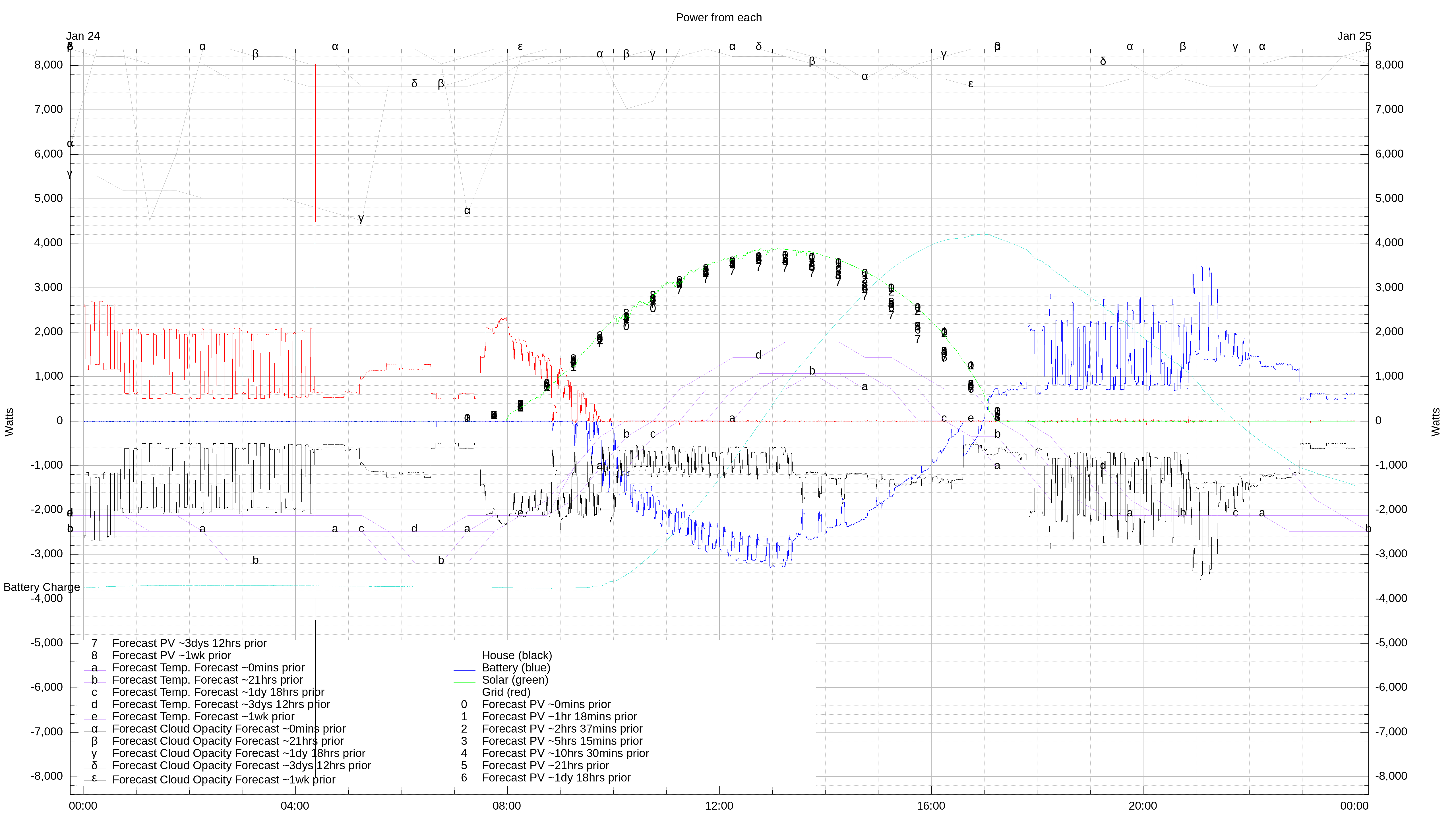Click the legend entry 'Grid (red)'
Screen dimensions: 1456x819
pos(506,692)
